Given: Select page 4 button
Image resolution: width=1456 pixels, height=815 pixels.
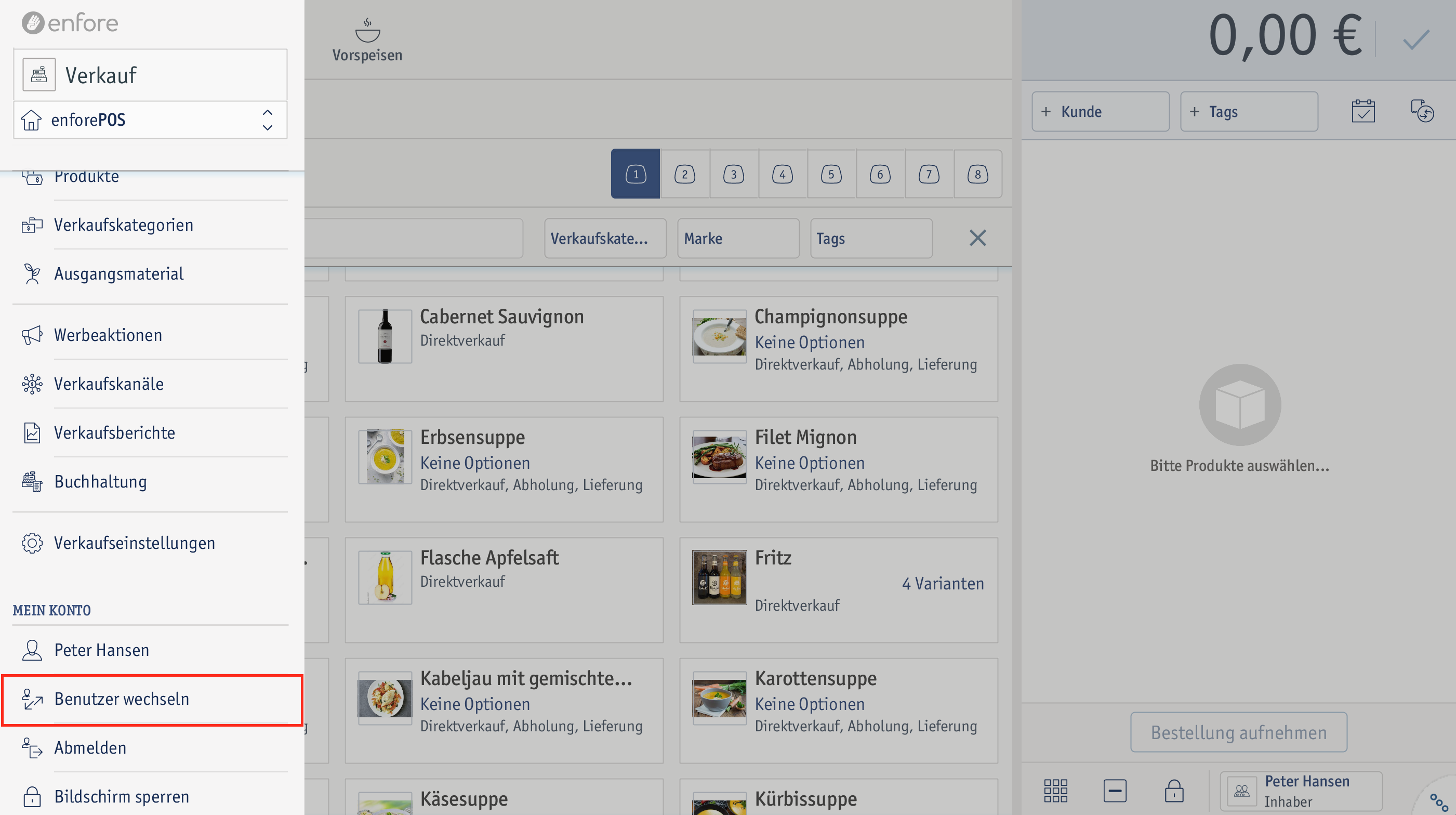Looking at the screenshot, I should [x=782, y=174].
